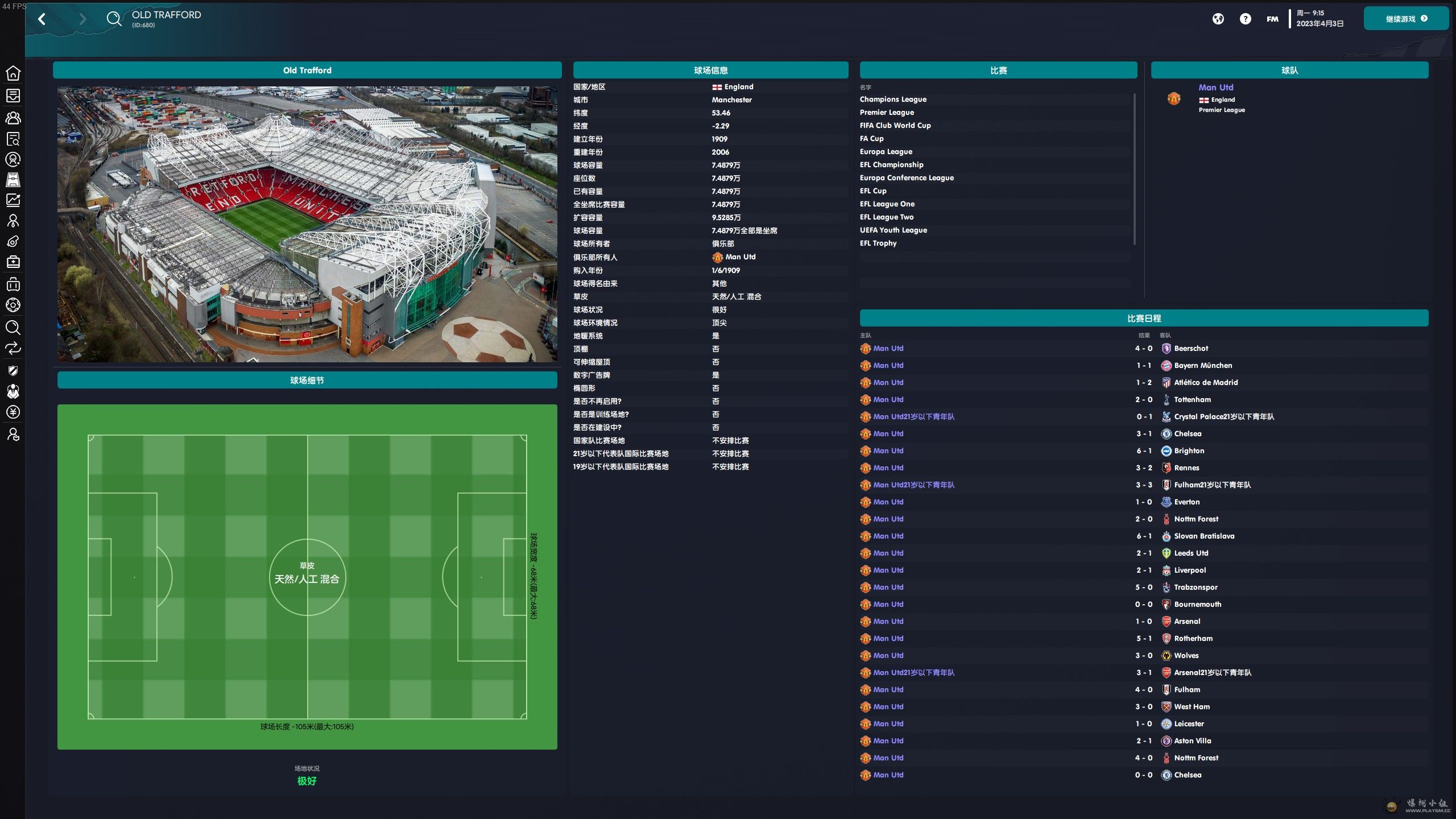Open the Training whistle sidebar icon
The height and width of the screenshot is (819, 1456).
point(13,241)
